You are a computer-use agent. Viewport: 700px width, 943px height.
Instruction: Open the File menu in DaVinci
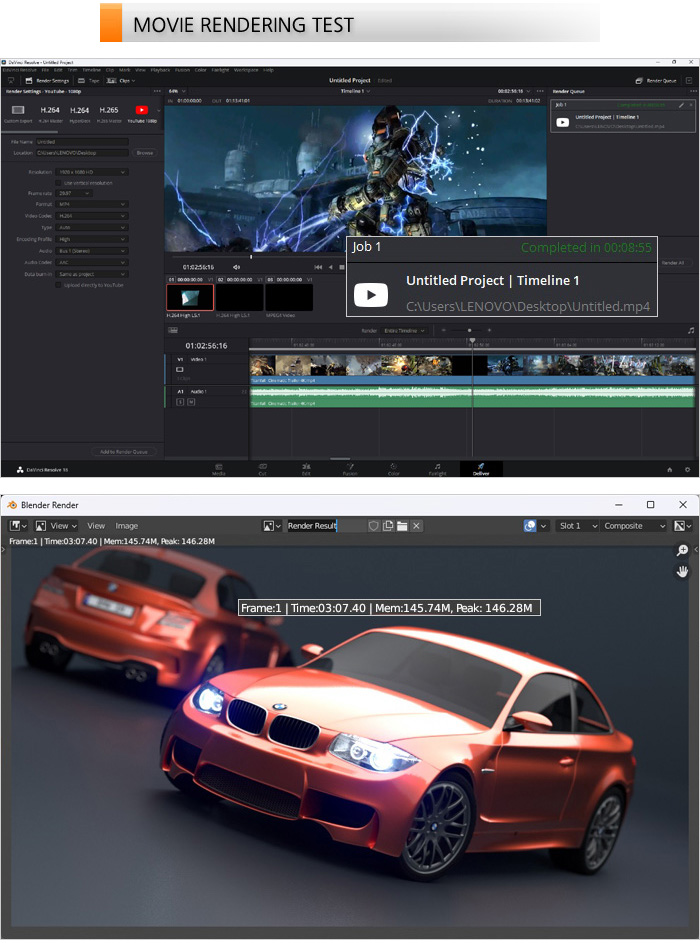tap(45, 70)
